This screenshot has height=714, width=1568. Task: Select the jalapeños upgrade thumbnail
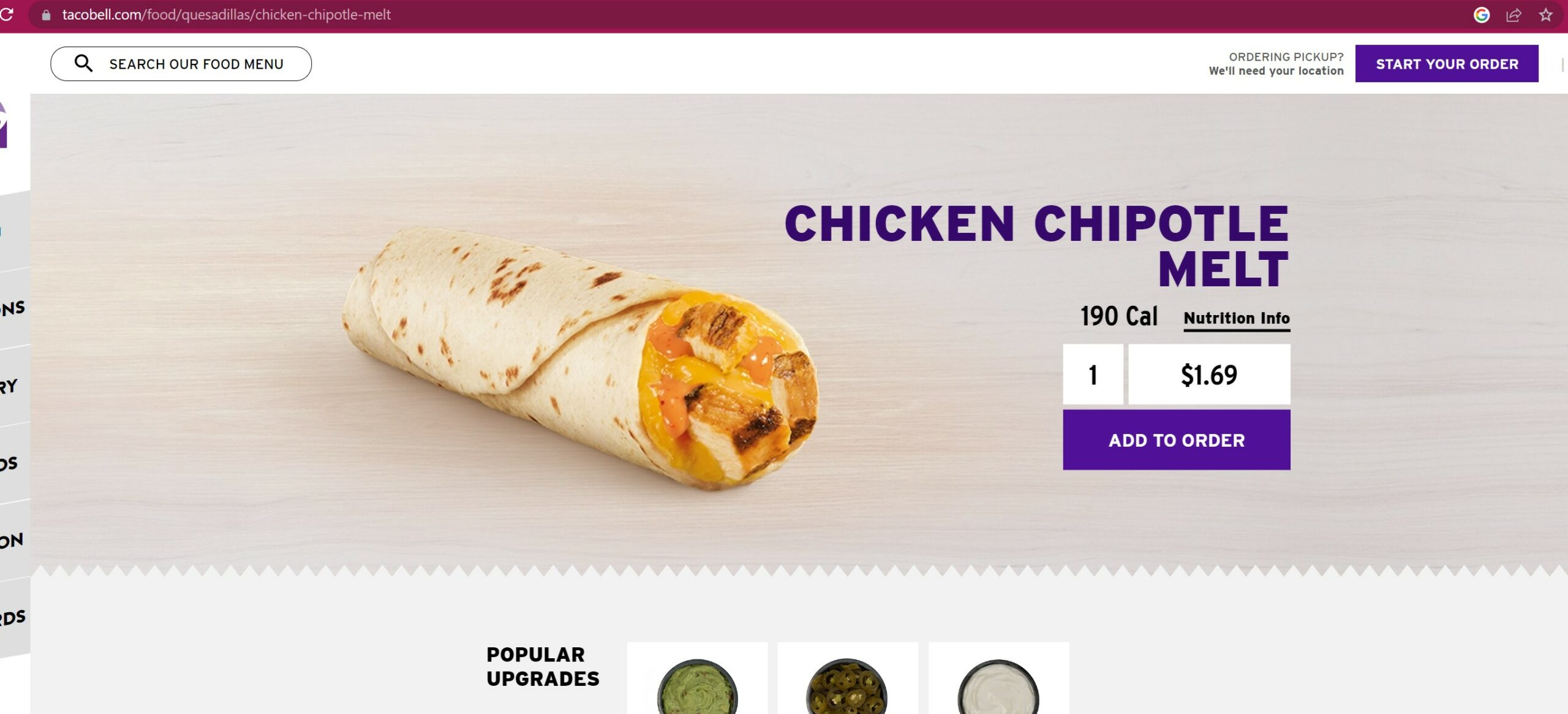[848, 678]
